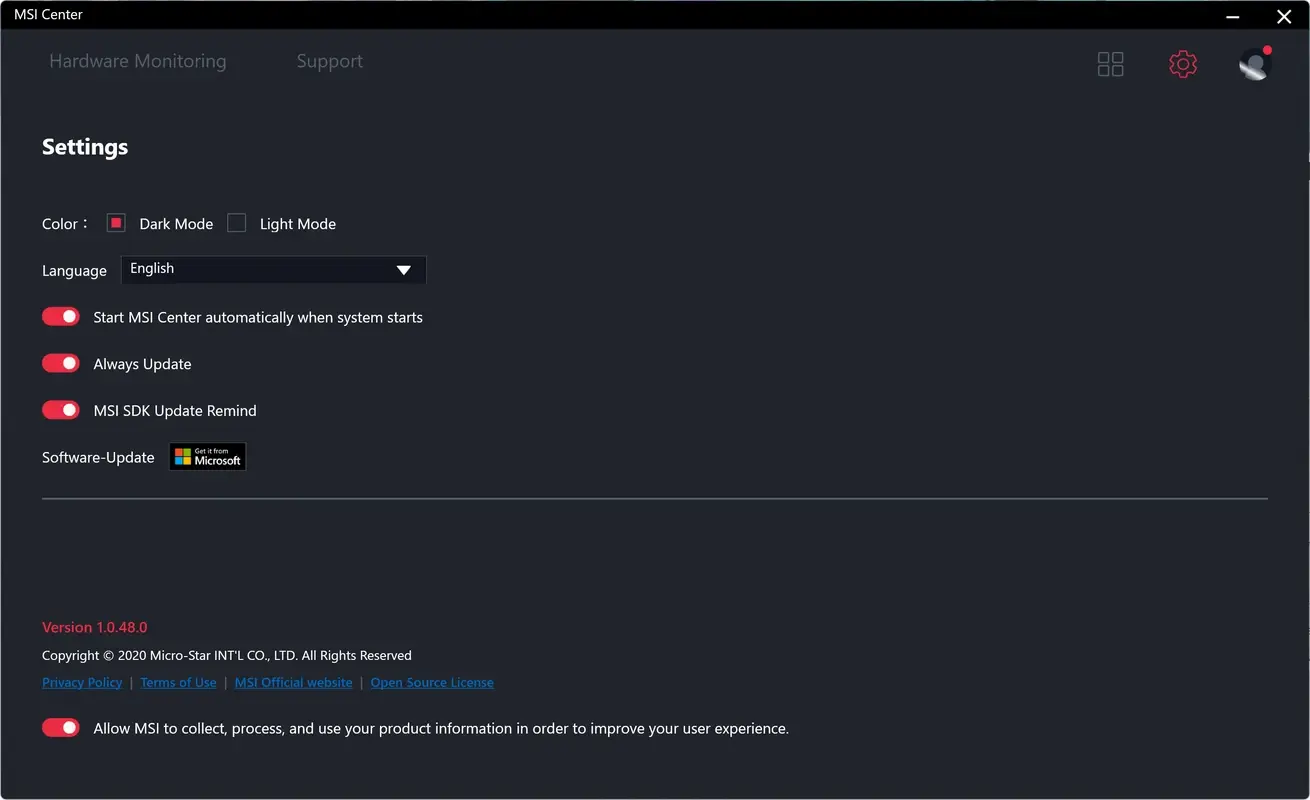Open the Support tab
Image resolution: width=1310 pixels, height=800 pixels.
coord(329,61)
